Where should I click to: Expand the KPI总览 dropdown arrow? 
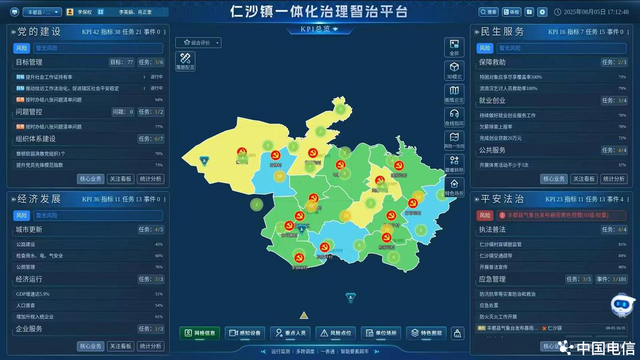pyautogui.click(x=336, y=29)
